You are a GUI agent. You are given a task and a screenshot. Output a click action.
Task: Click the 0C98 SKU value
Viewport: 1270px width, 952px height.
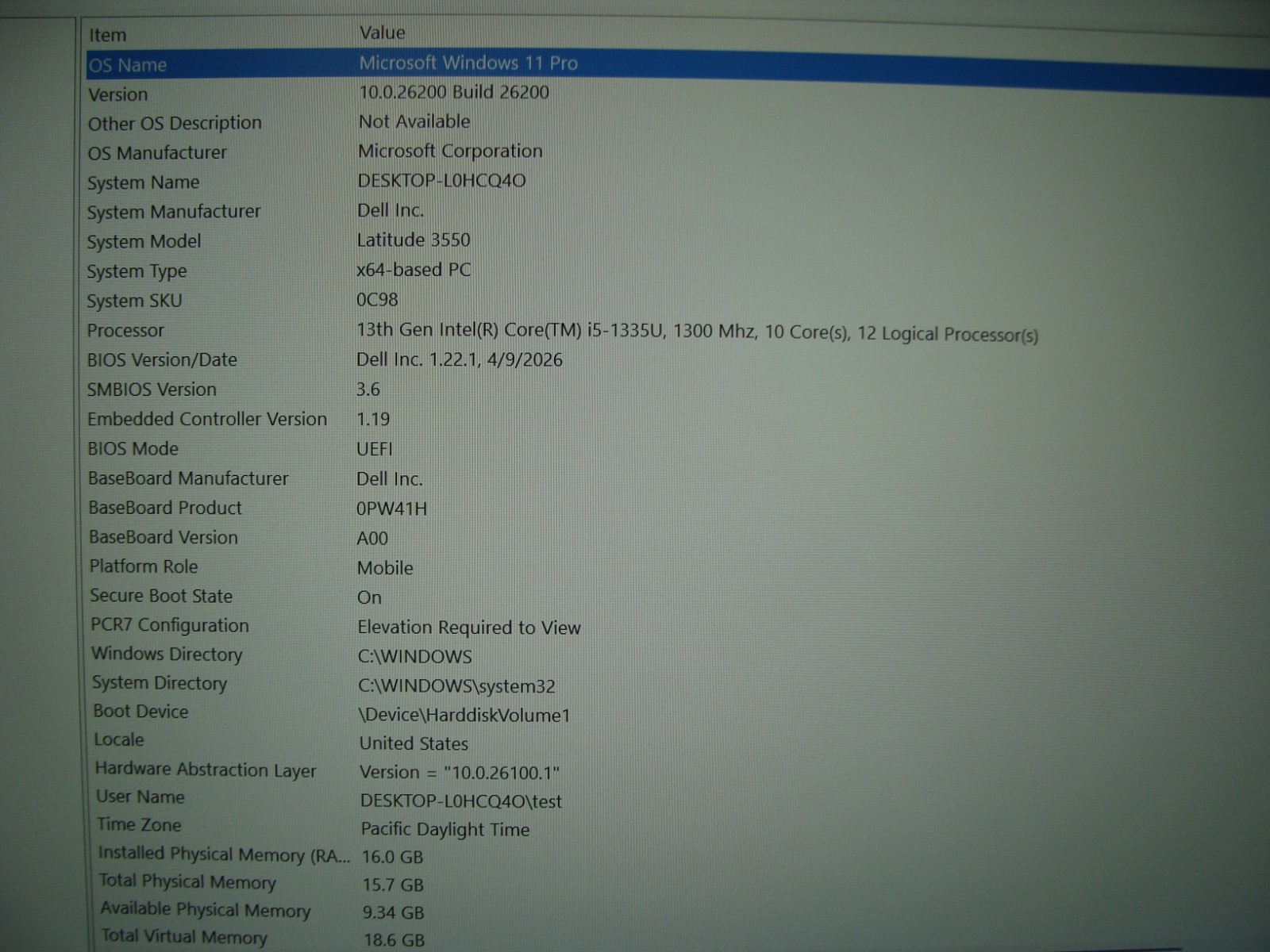(377, 300)
